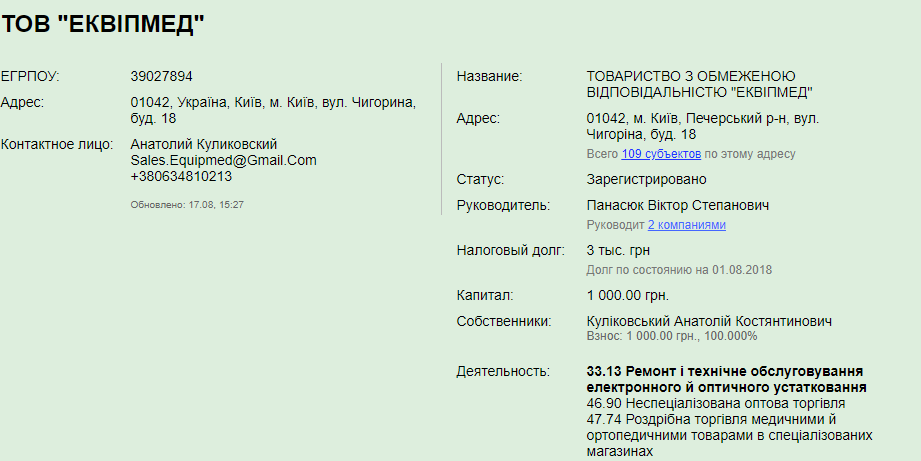Click contact name Анатолий Куликовский

click(204, 144)
